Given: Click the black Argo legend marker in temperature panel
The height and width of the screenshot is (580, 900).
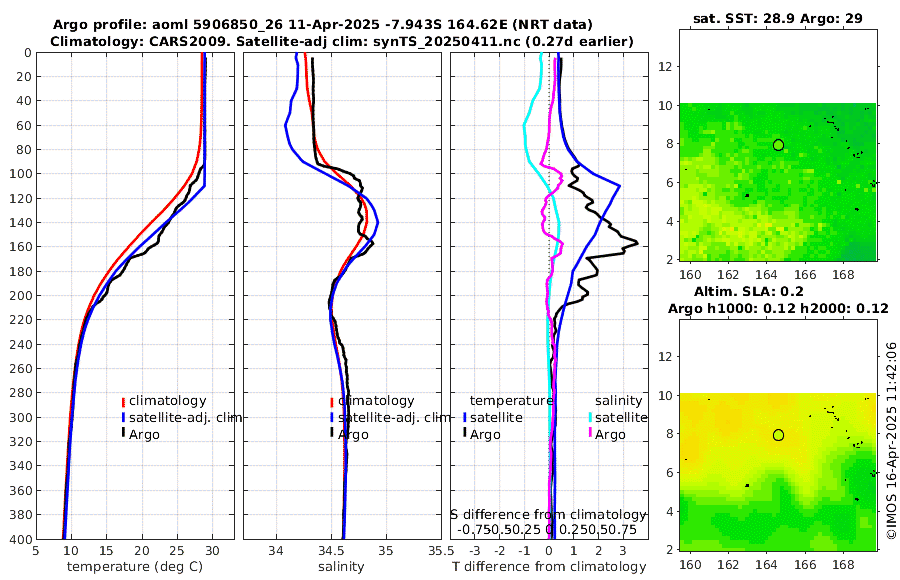Looking at the screenshot, I should pyautogui.click(x=123, y=434).
